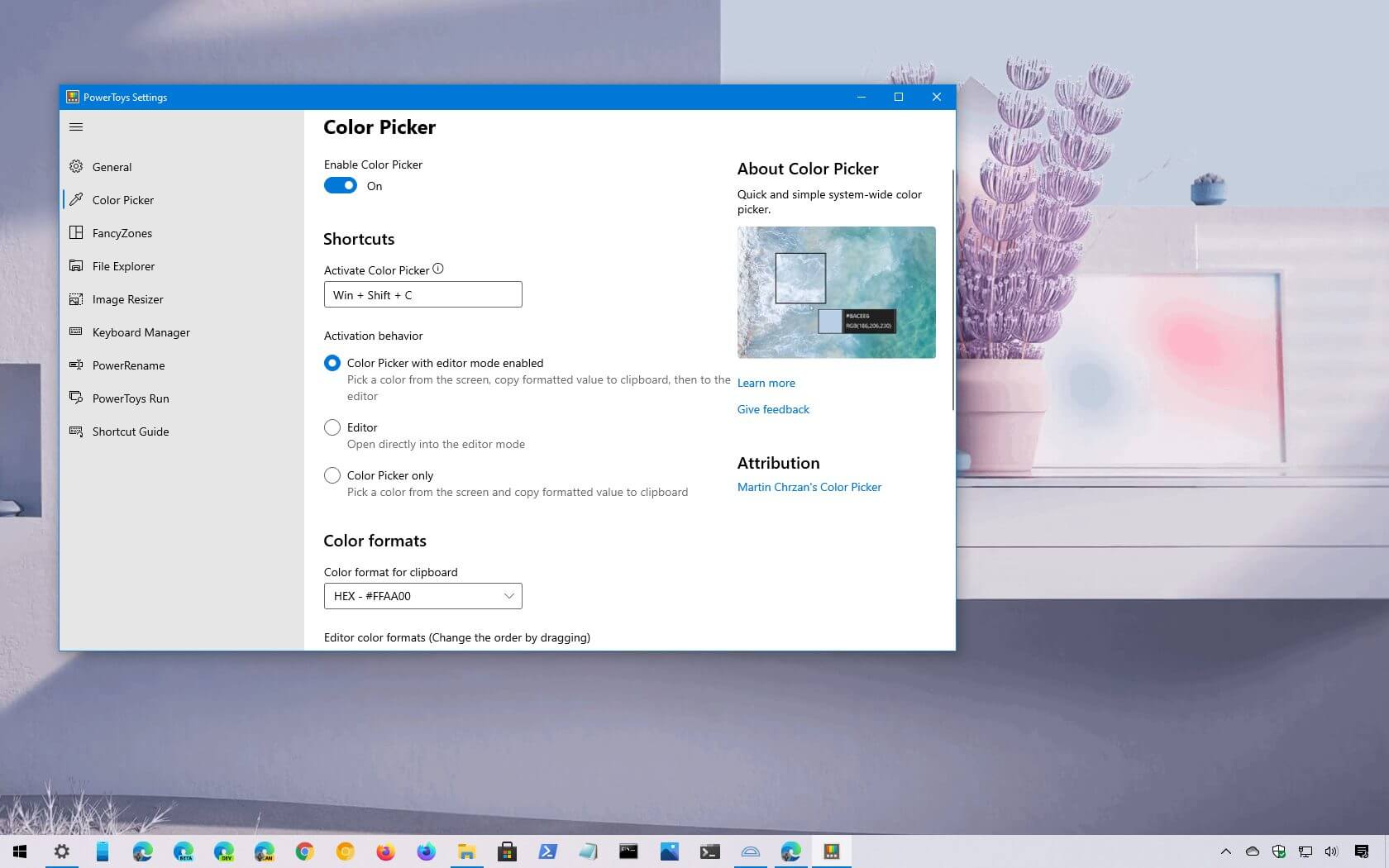Viewport: 1389px width, 868px height.
Task: Launch Google Chrome from the taskbar
Action: 304,851
